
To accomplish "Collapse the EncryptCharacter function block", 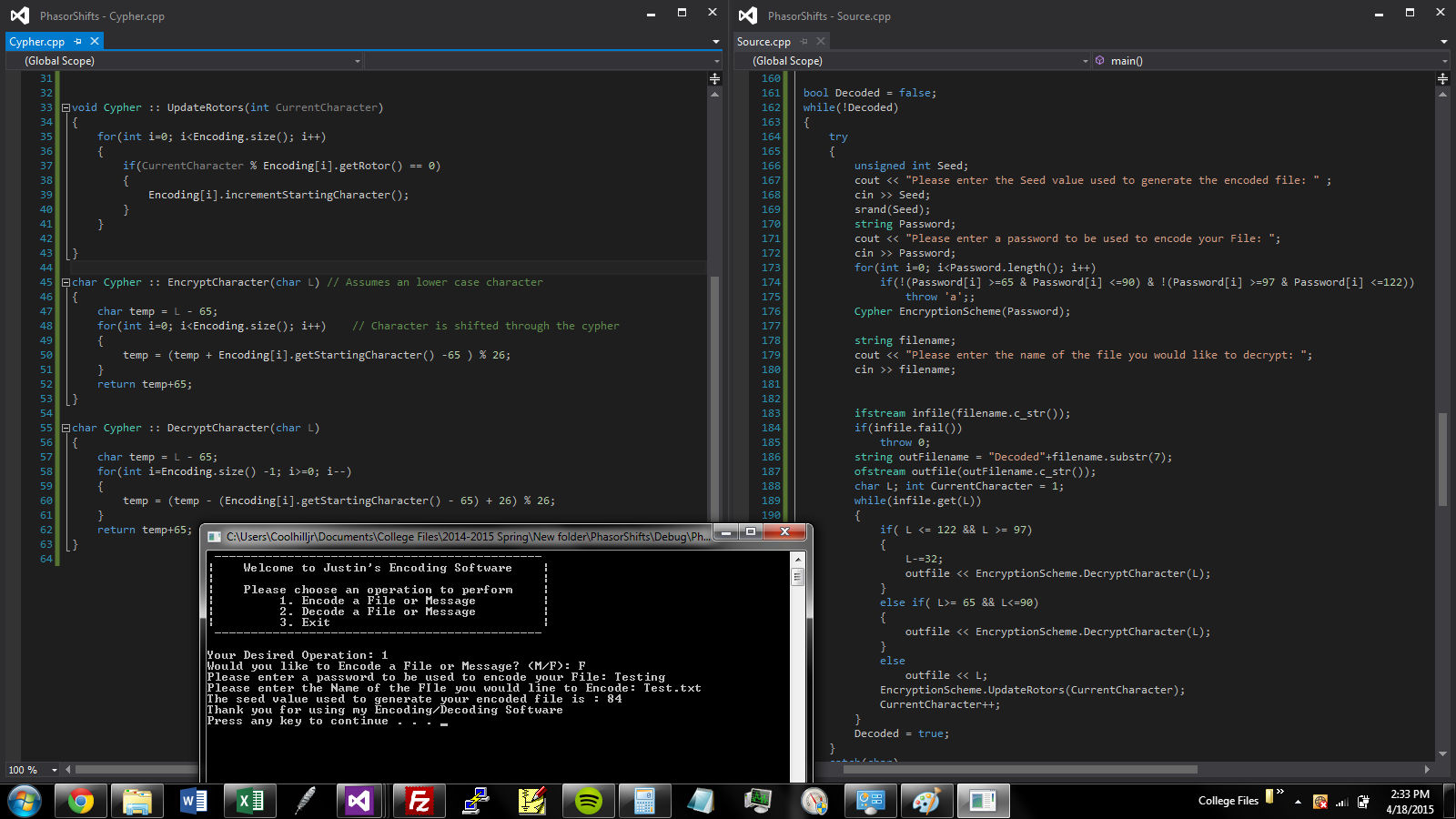I will tap(66, 282).
